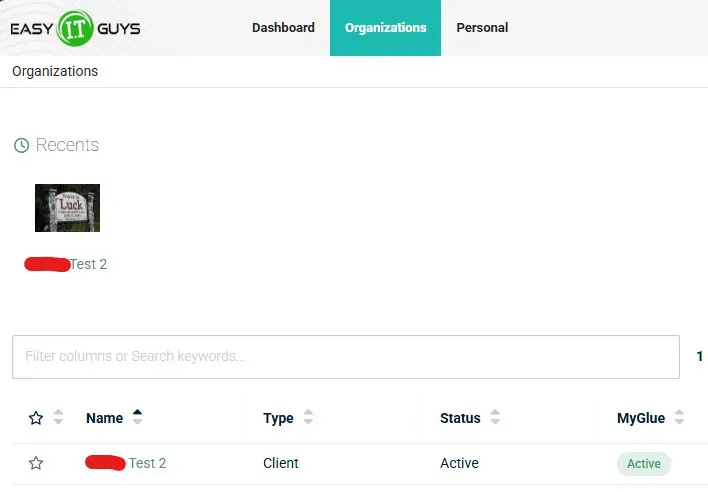The image size is (708, 492).
Task: Click the Client type cell in row
Action: (x=281, y=463)
